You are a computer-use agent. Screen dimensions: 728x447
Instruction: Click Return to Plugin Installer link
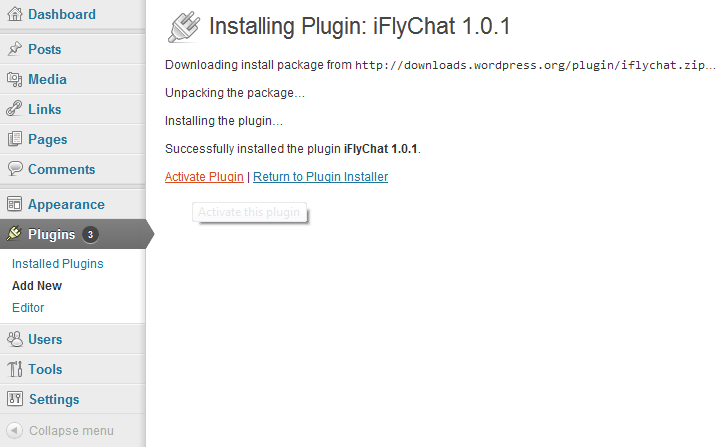[x=320, y=177]
